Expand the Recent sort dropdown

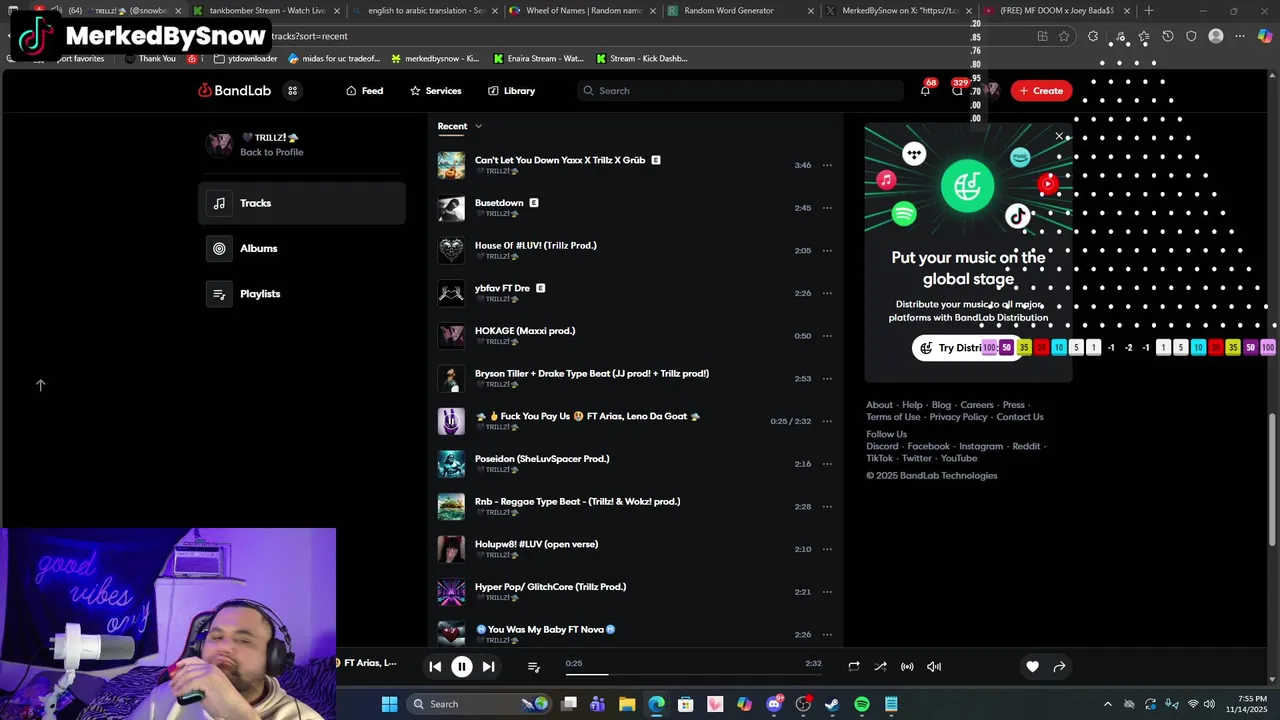tap(460, 126)
